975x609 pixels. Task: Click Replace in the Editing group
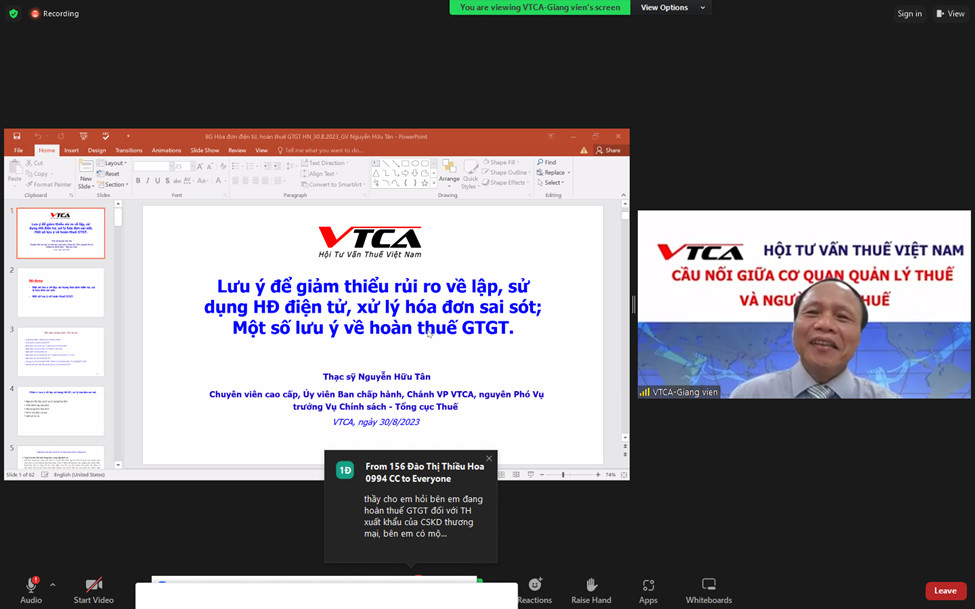point(553,172)
